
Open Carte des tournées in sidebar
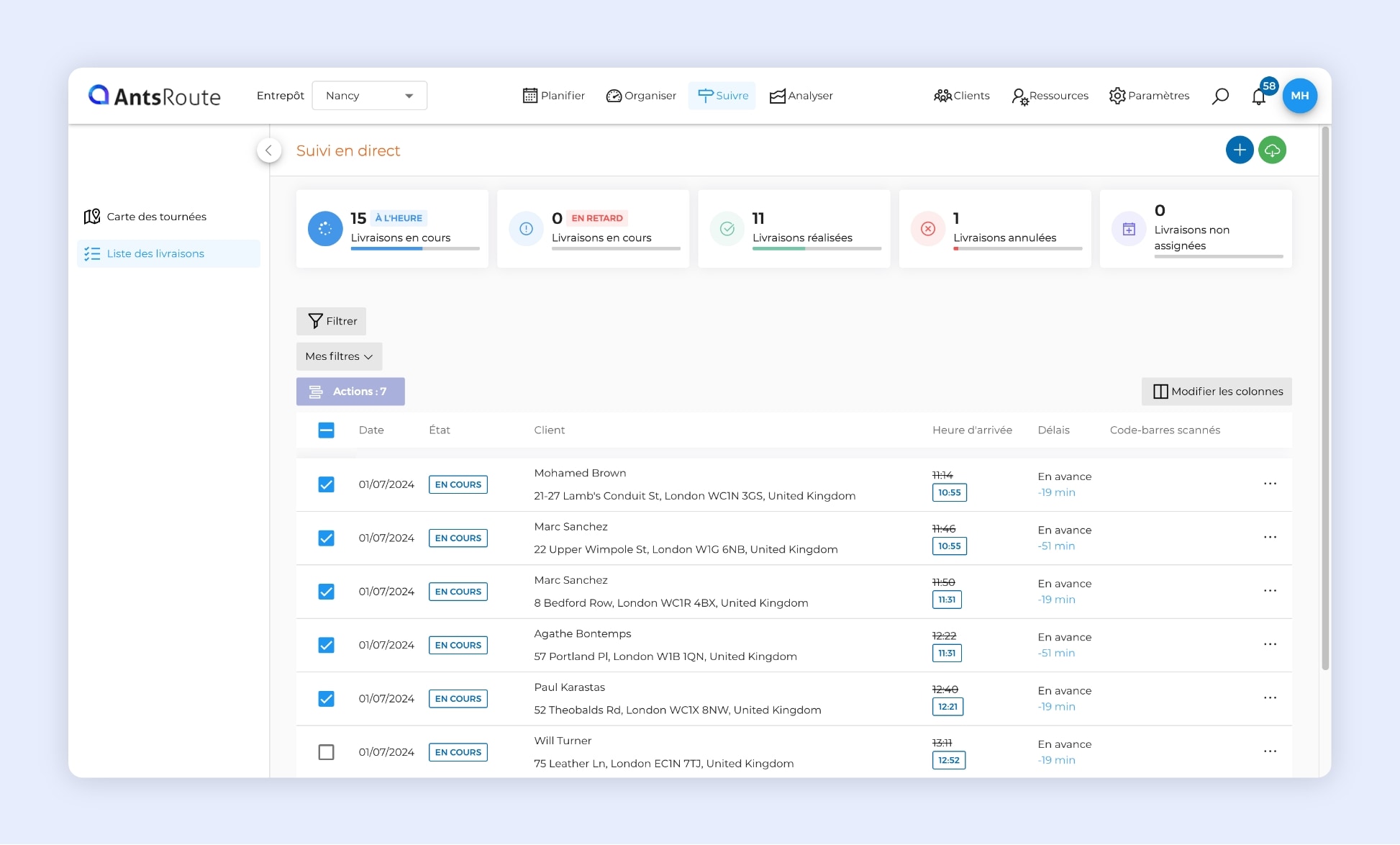pos(156,217)
